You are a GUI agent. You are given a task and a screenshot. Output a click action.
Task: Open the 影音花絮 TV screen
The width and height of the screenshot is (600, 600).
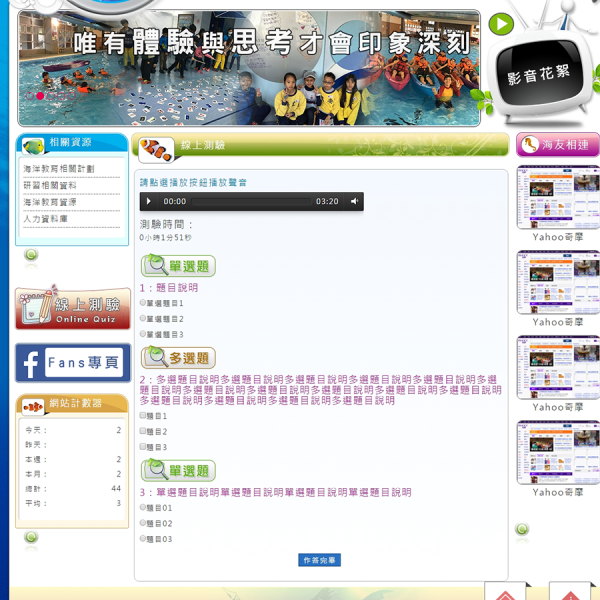pyautogui.click(x=539, y=73)
